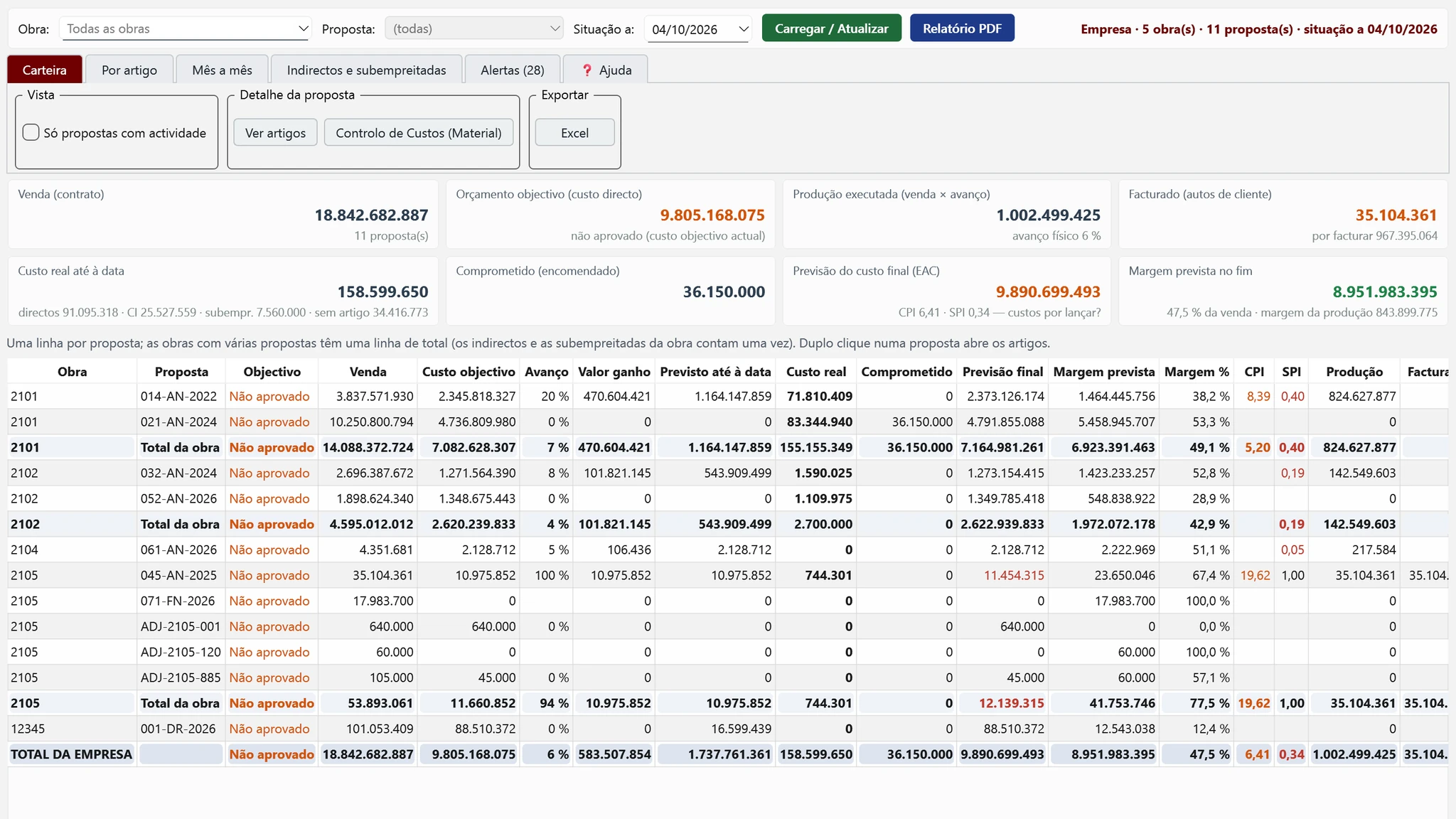Click the SPI column header
The image size is (1456, 819).
(x=1292, y=372)
